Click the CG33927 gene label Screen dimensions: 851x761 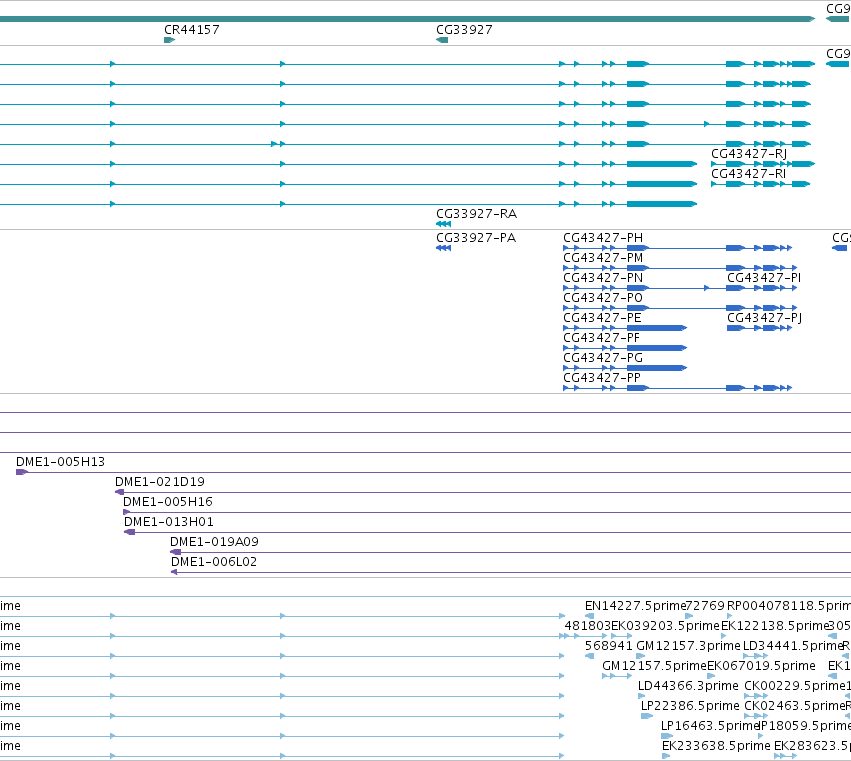click(464, 30)
